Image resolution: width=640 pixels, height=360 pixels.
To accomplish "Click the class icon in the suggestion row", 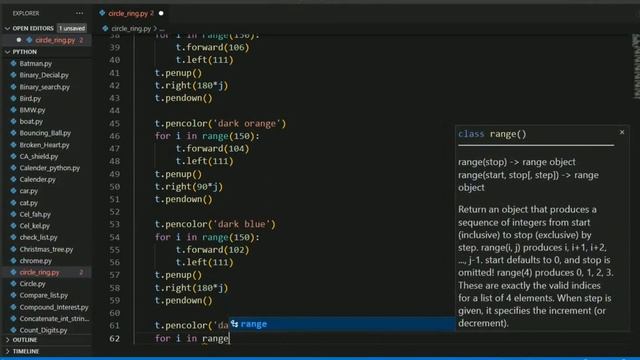I will [234, 324].
